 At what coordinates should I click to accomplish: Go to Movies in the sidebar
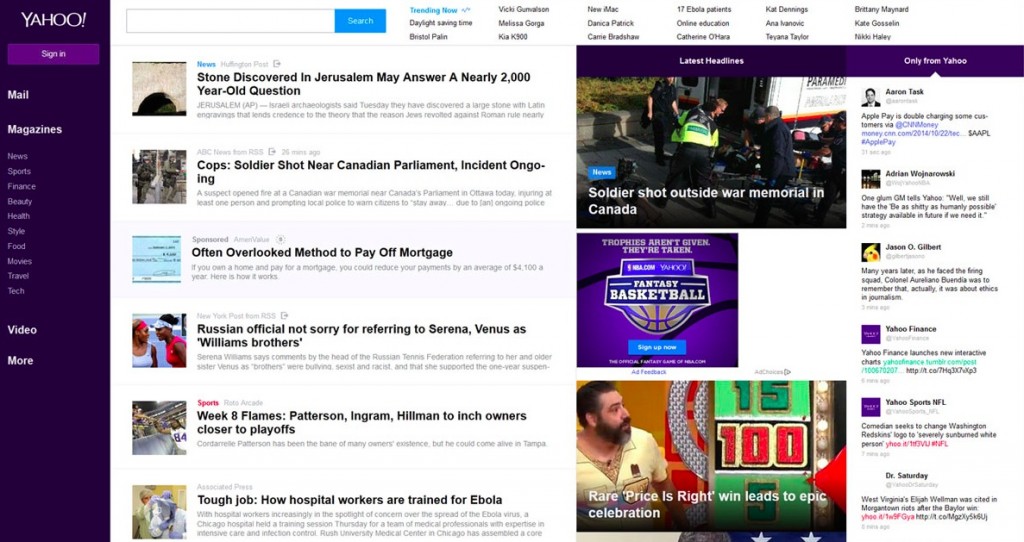pyautogui.click(x=20, y=261)
